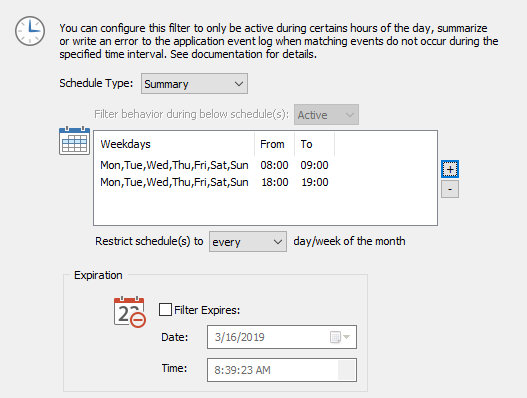
Task: Open the calendar picker in Date field
Action: coord(340,337)
